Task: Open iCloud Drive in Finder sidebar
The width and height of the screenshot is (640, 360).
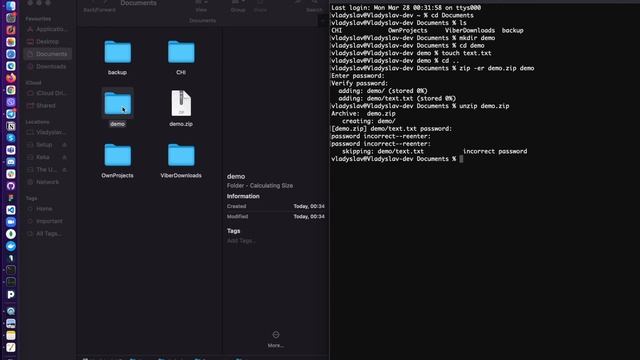Action: [47, 93]
